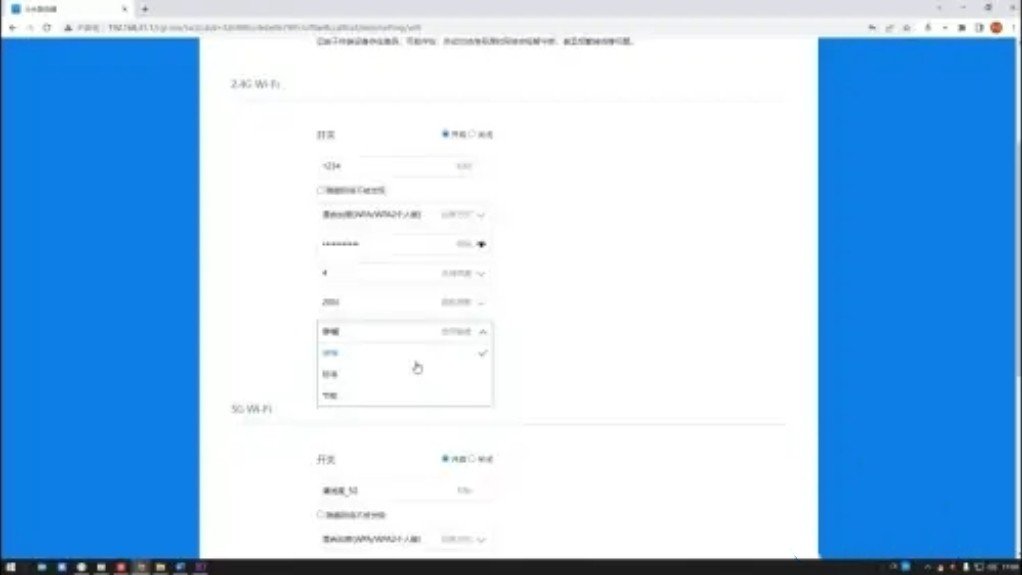Turn 5G Wi-Fi switch off

point(473,459)
